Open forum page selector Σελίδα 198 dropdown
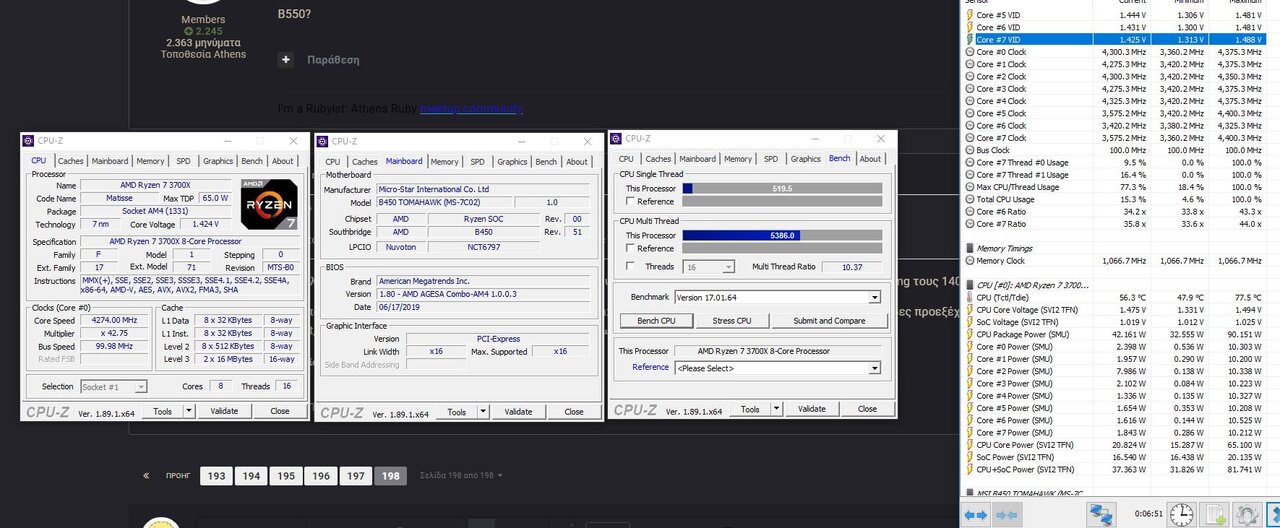The width and height of the screenshot is (1280, 528). (x=461, y=476)
